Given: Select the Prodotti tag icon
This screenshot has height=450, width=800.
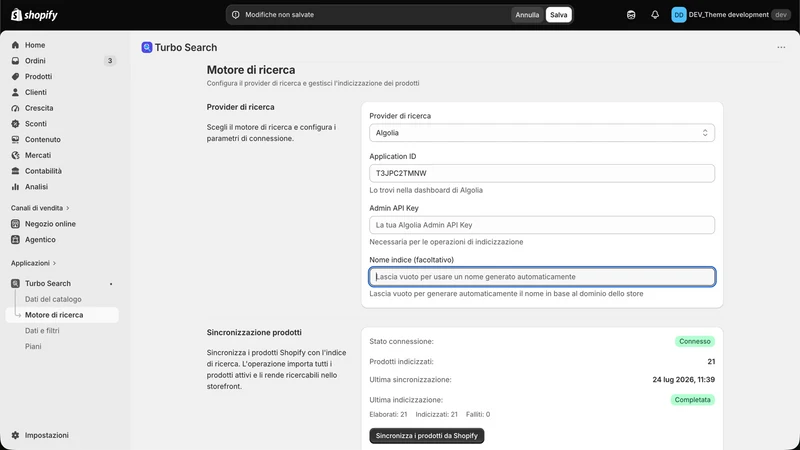Looking at the screenshot, I should [15, 77].
